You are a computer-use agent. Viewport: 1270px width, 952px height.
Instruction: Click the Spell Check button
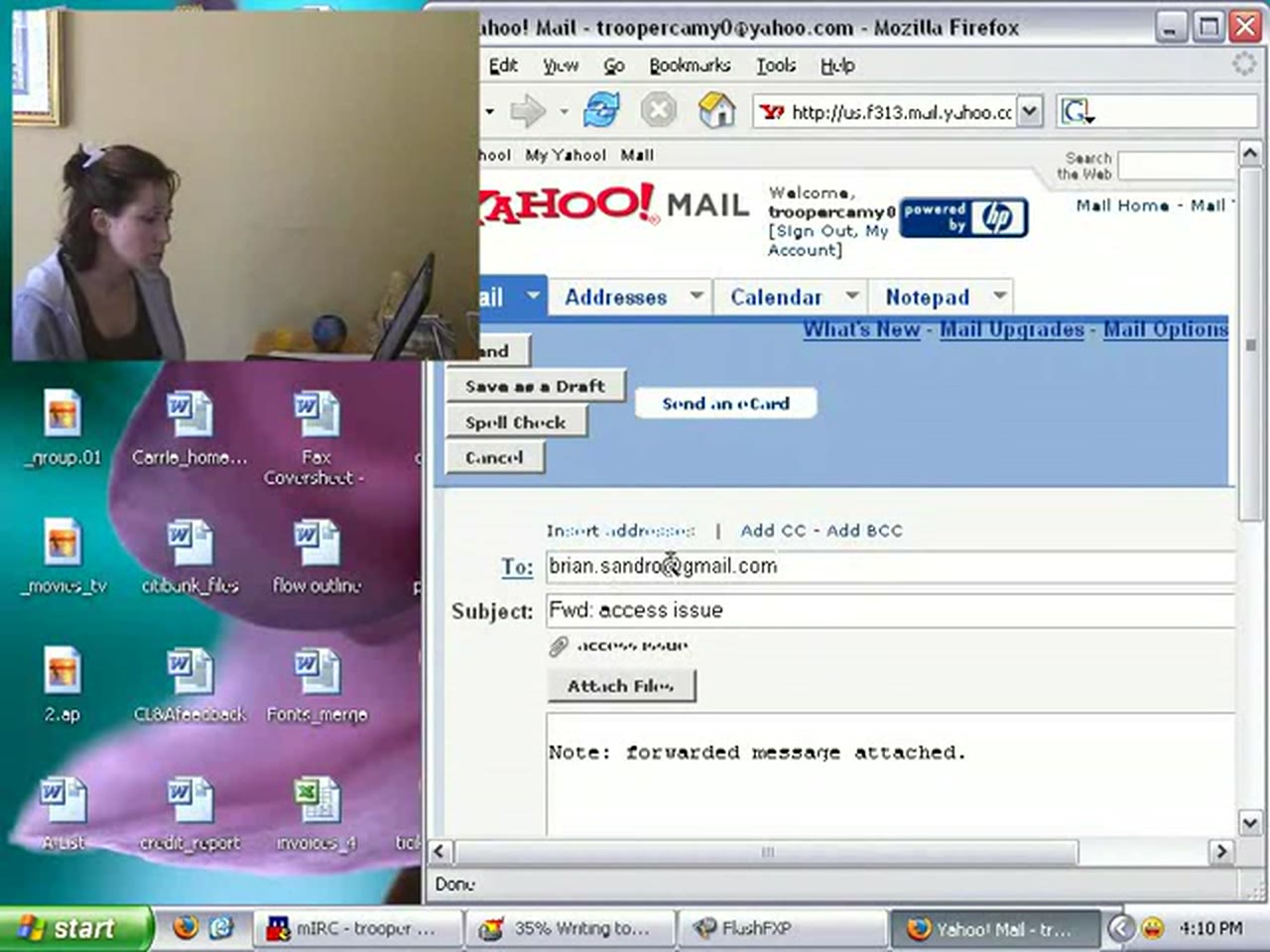coord(516,421)
